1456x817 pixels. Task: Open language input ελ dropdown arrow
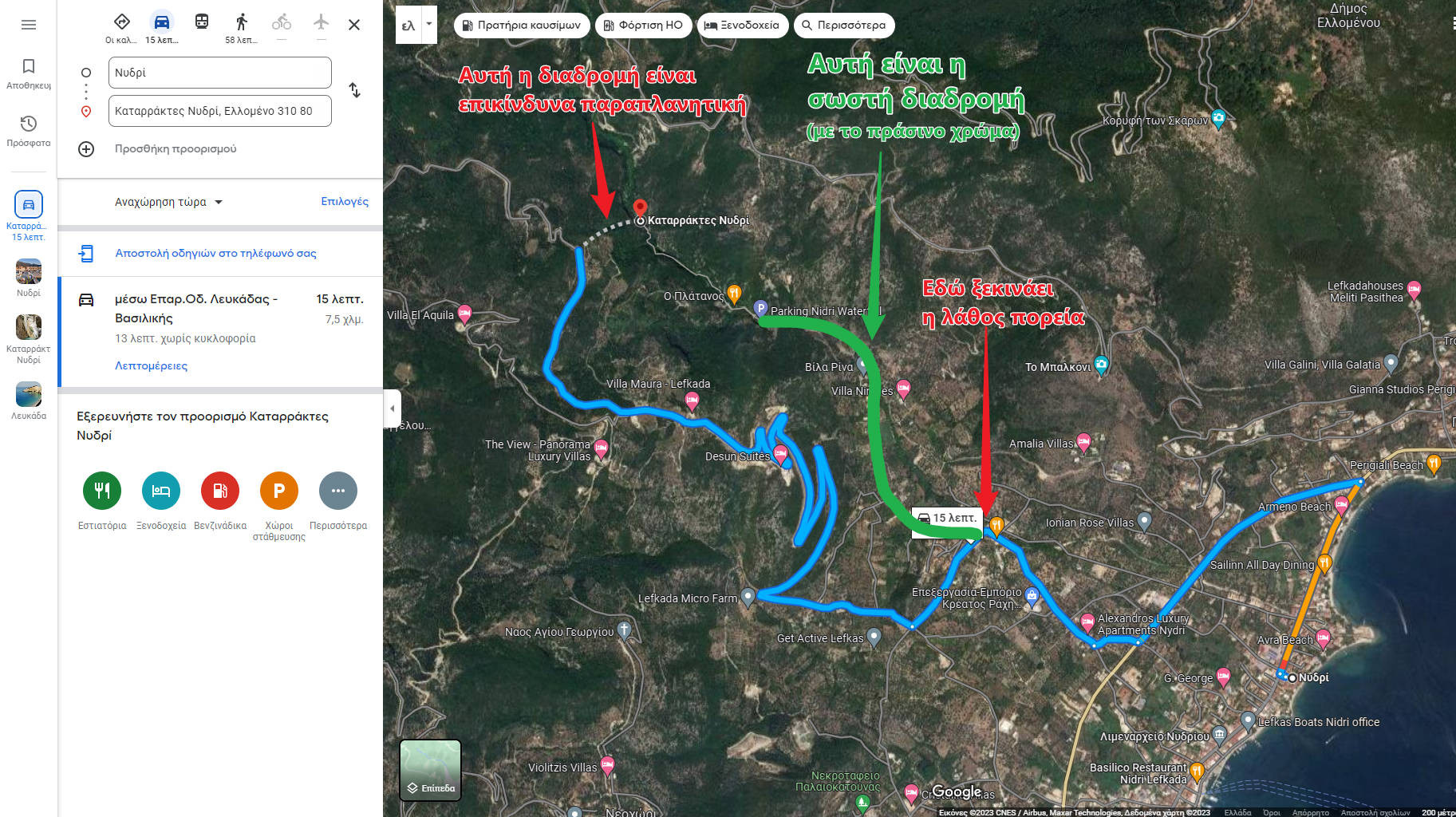click(x=429, y=24)
